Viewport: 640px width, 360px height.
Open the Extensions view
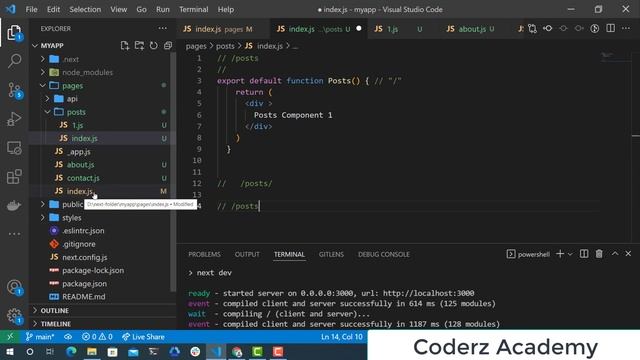(14, 177)
